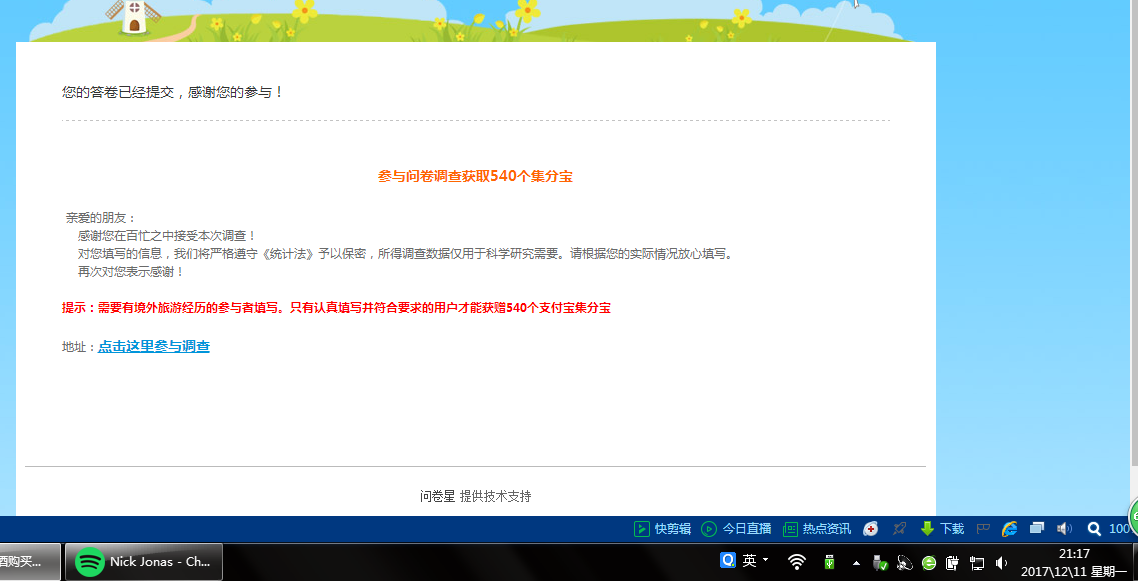
Task: Click safely remove hardware tray icon
Action: (x=880, y=562)
